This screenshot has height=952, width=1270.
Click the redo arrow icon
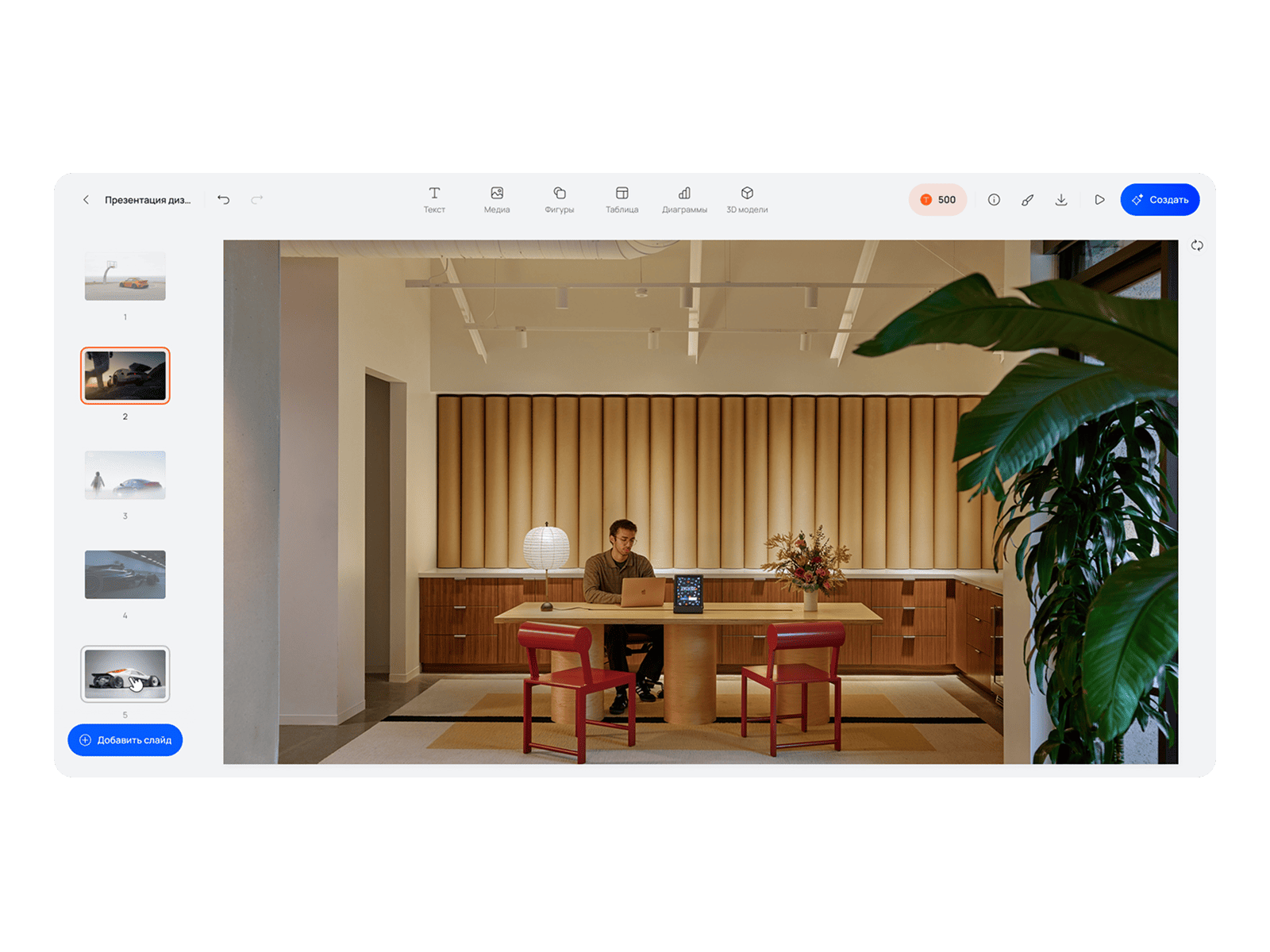click(256, 200)
